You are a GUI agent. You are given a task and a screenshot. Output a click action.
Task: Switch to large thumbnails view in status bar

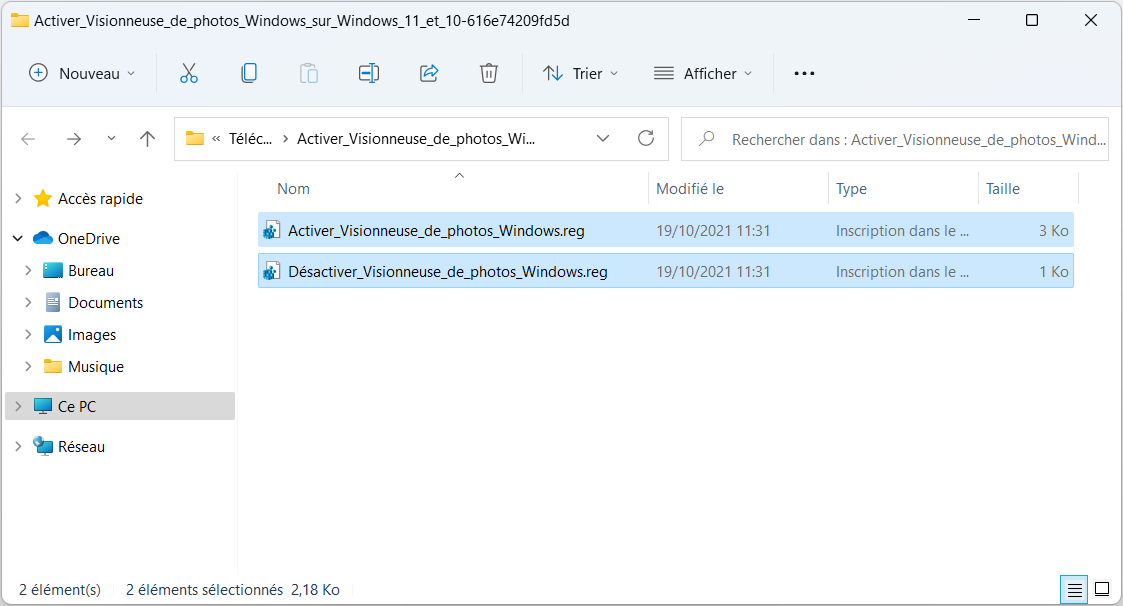(x=1102, y=590)
